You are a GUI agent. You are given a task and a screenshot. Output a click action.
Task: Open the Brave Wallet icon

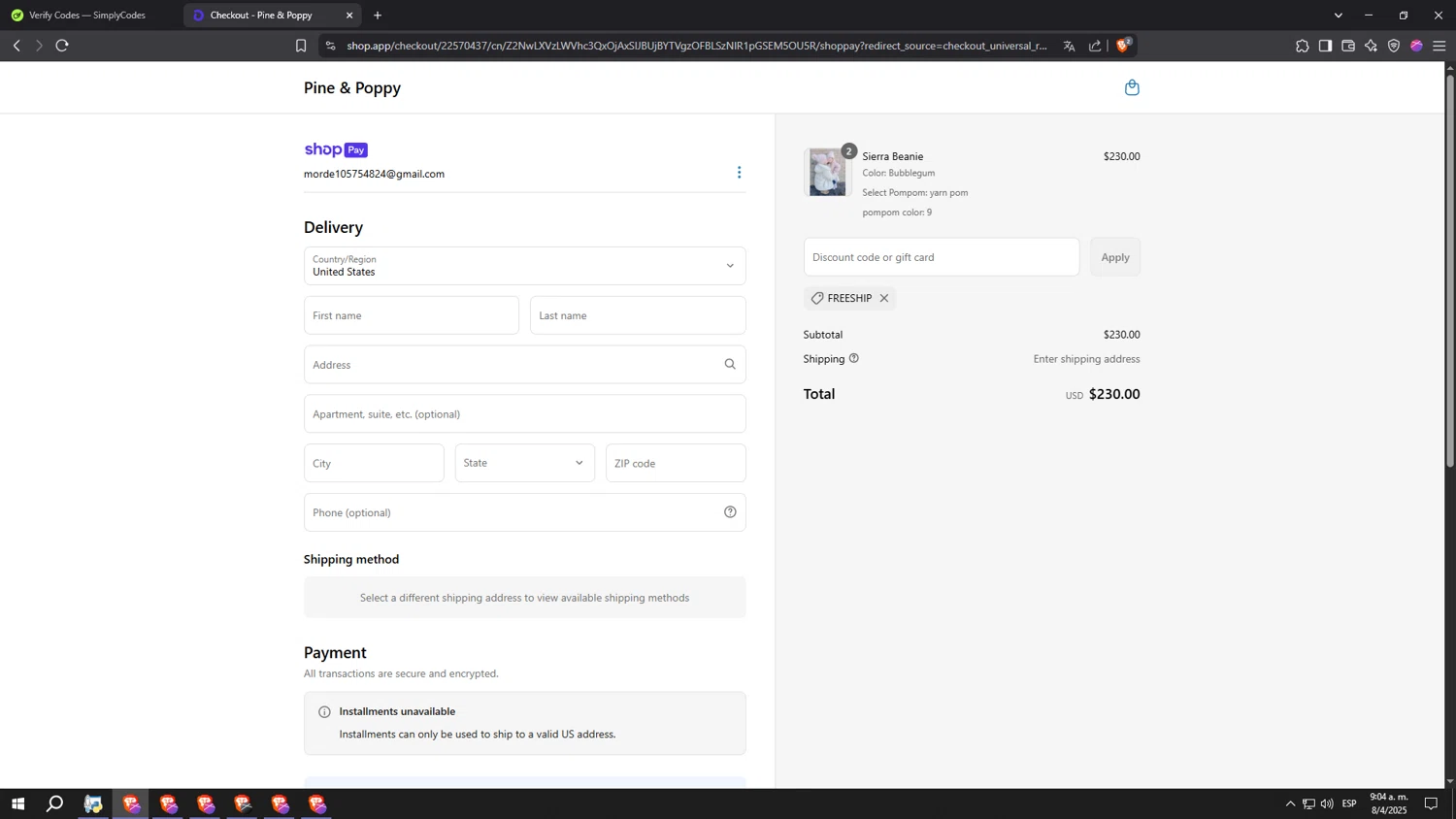click(1348, 46)
